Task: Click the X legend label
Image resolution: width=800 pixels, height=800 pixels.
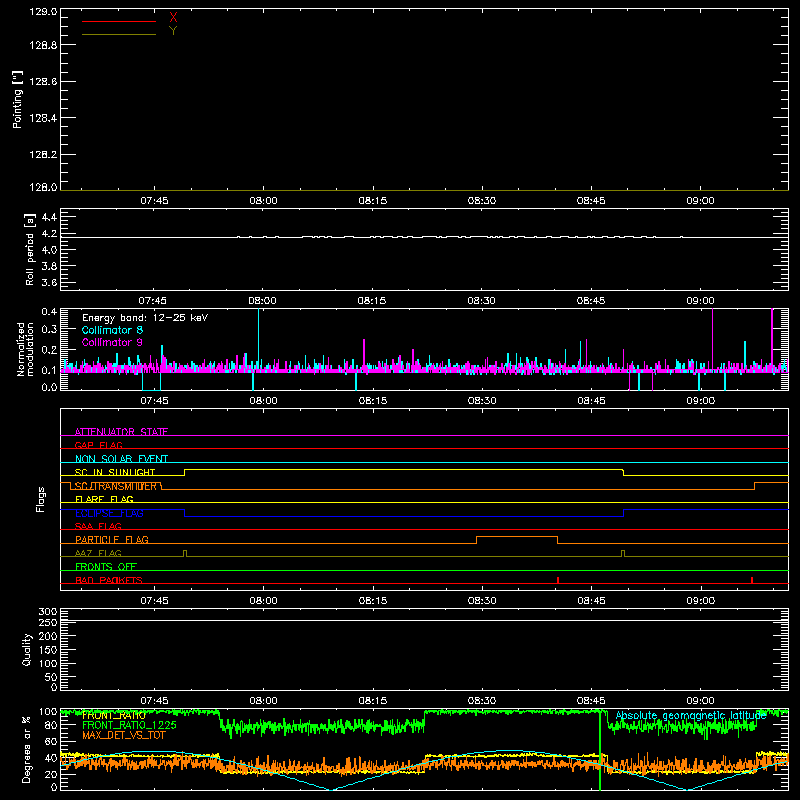Action: tap(173, 18)
